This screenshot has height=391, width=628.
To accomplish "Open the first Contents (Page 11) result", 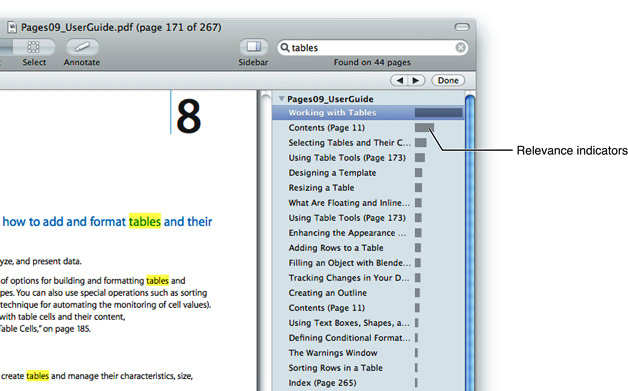I will pyautogui.click(x=368, y=128).
